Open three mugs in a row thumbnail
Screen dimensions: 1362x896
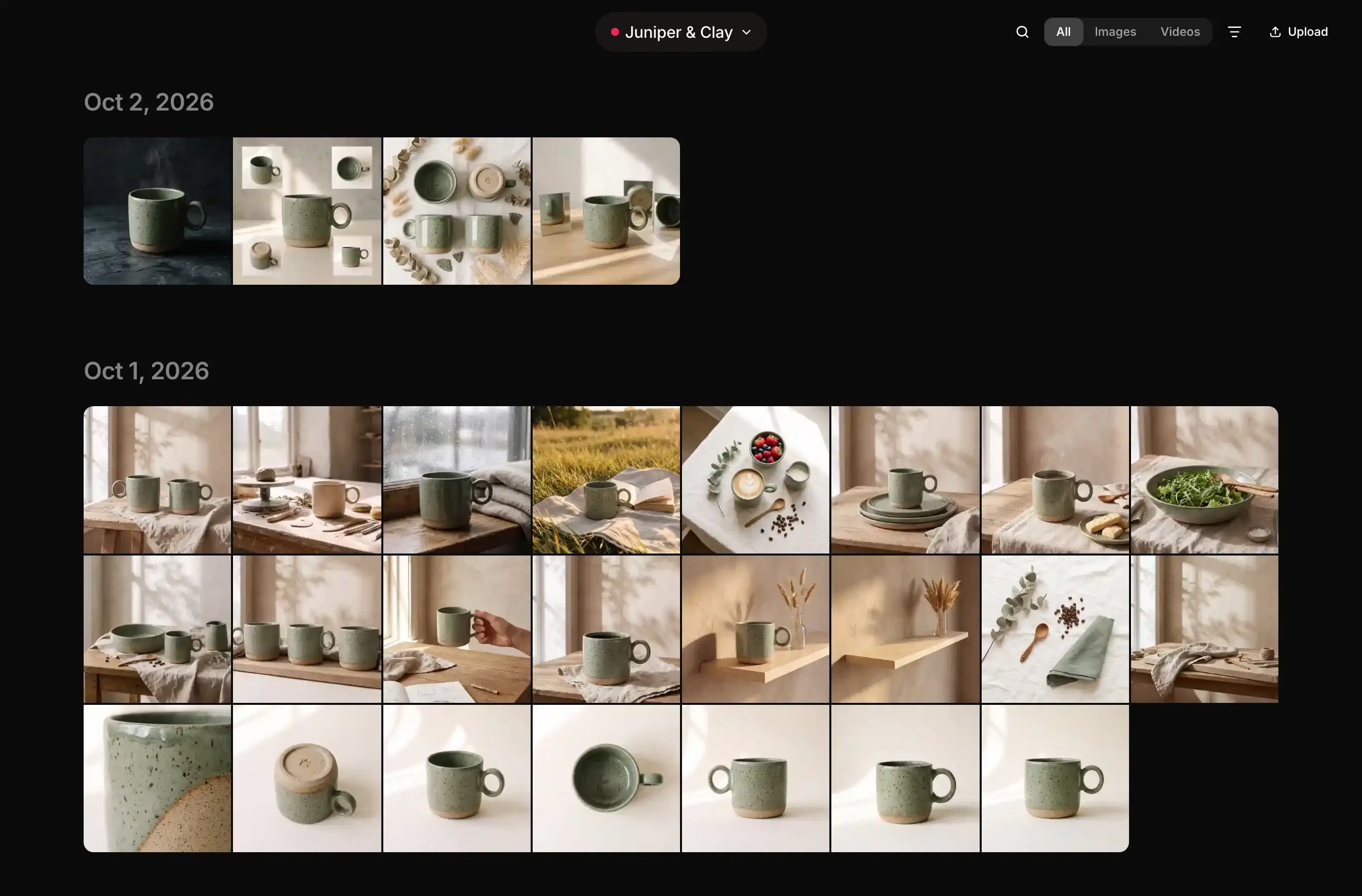tap(307, 629)
